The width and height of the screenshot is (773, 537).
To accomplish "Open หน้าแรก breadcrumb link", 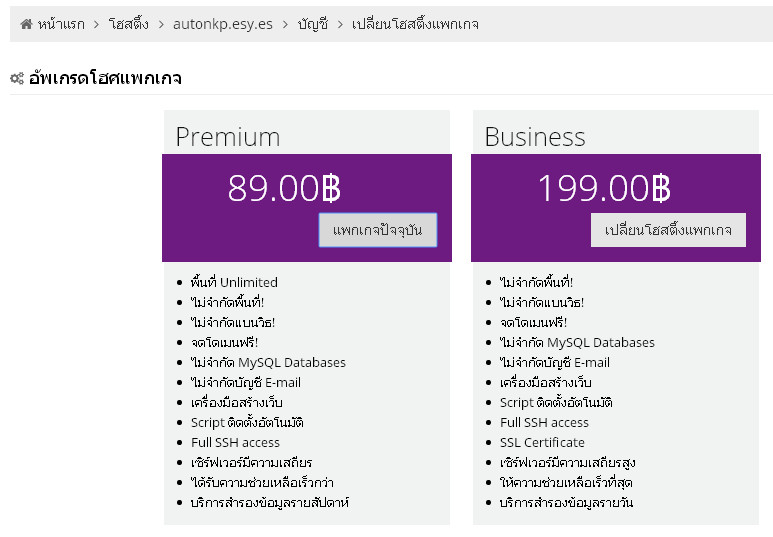I will (61, 23).
